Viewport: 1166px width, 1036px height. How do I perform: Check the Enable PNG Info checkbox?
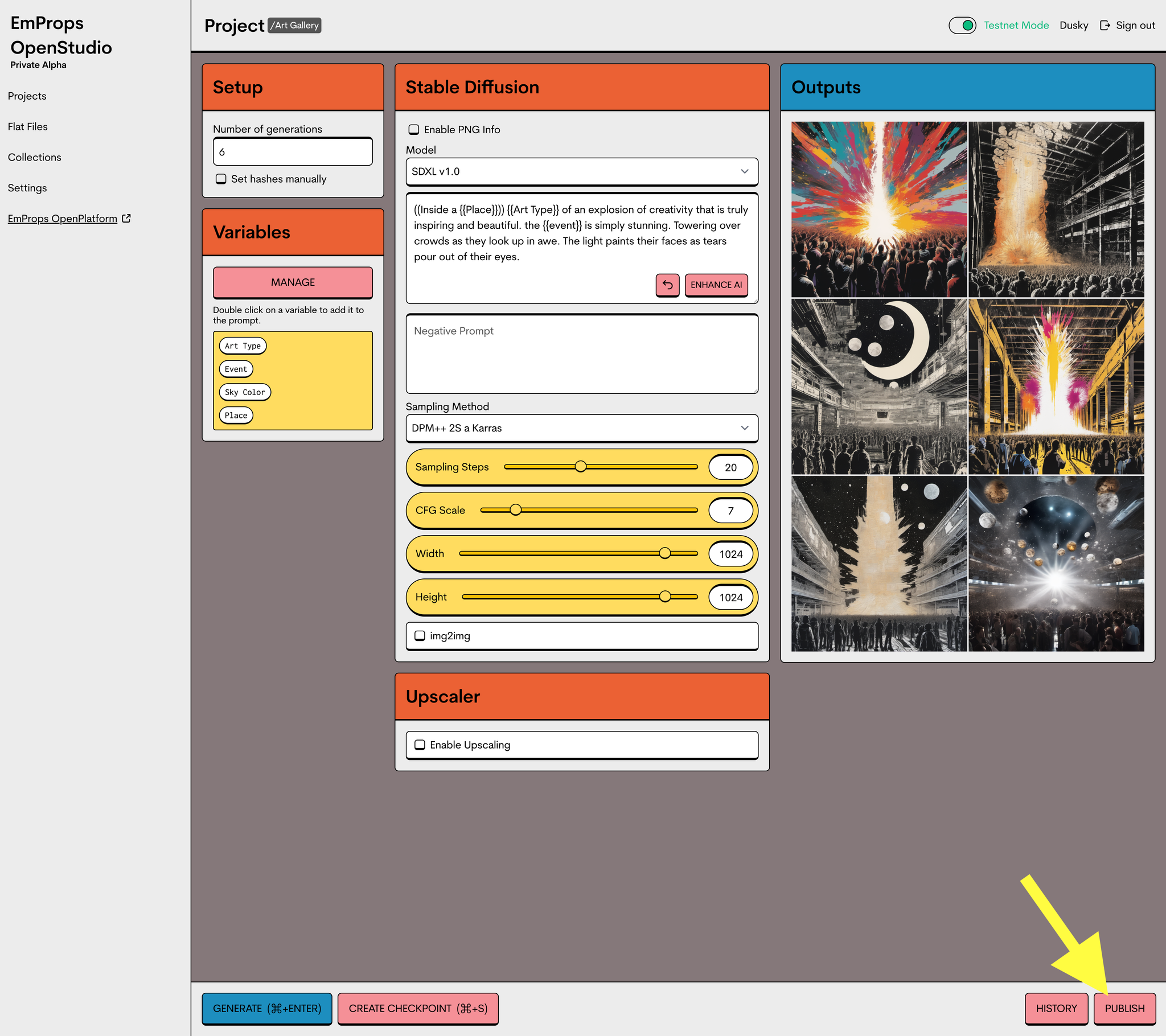[x=413, y=130]
